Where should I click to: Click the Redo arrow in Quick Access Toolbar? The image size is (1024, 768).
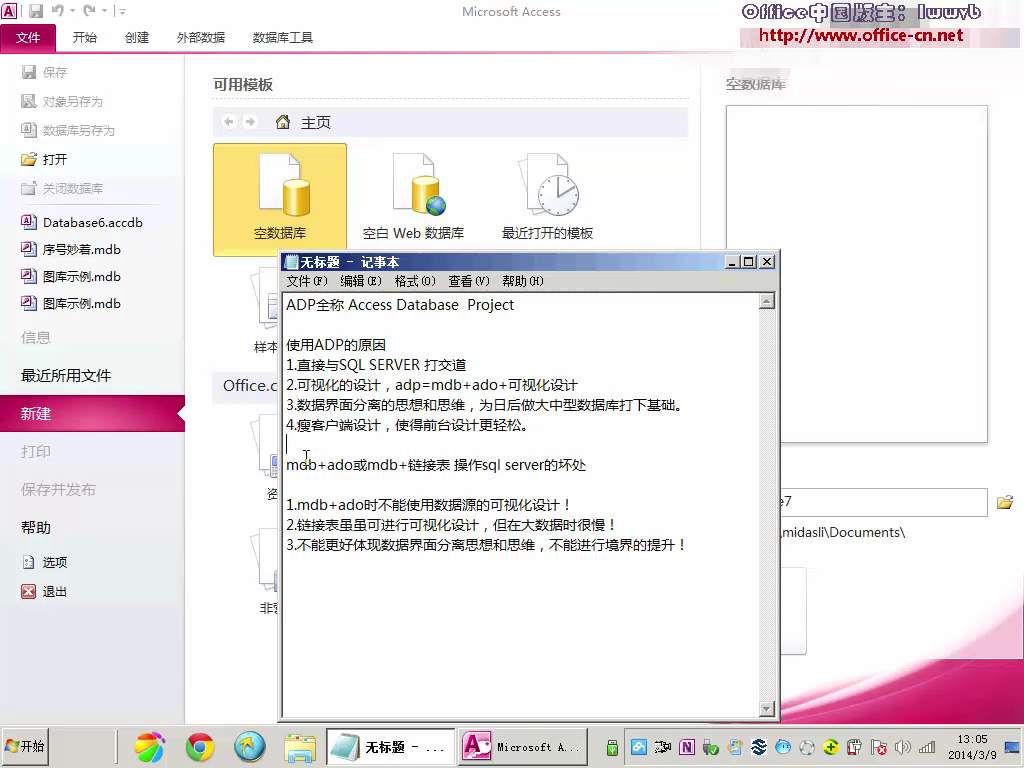pyautogui.click(x=89, y=10)
